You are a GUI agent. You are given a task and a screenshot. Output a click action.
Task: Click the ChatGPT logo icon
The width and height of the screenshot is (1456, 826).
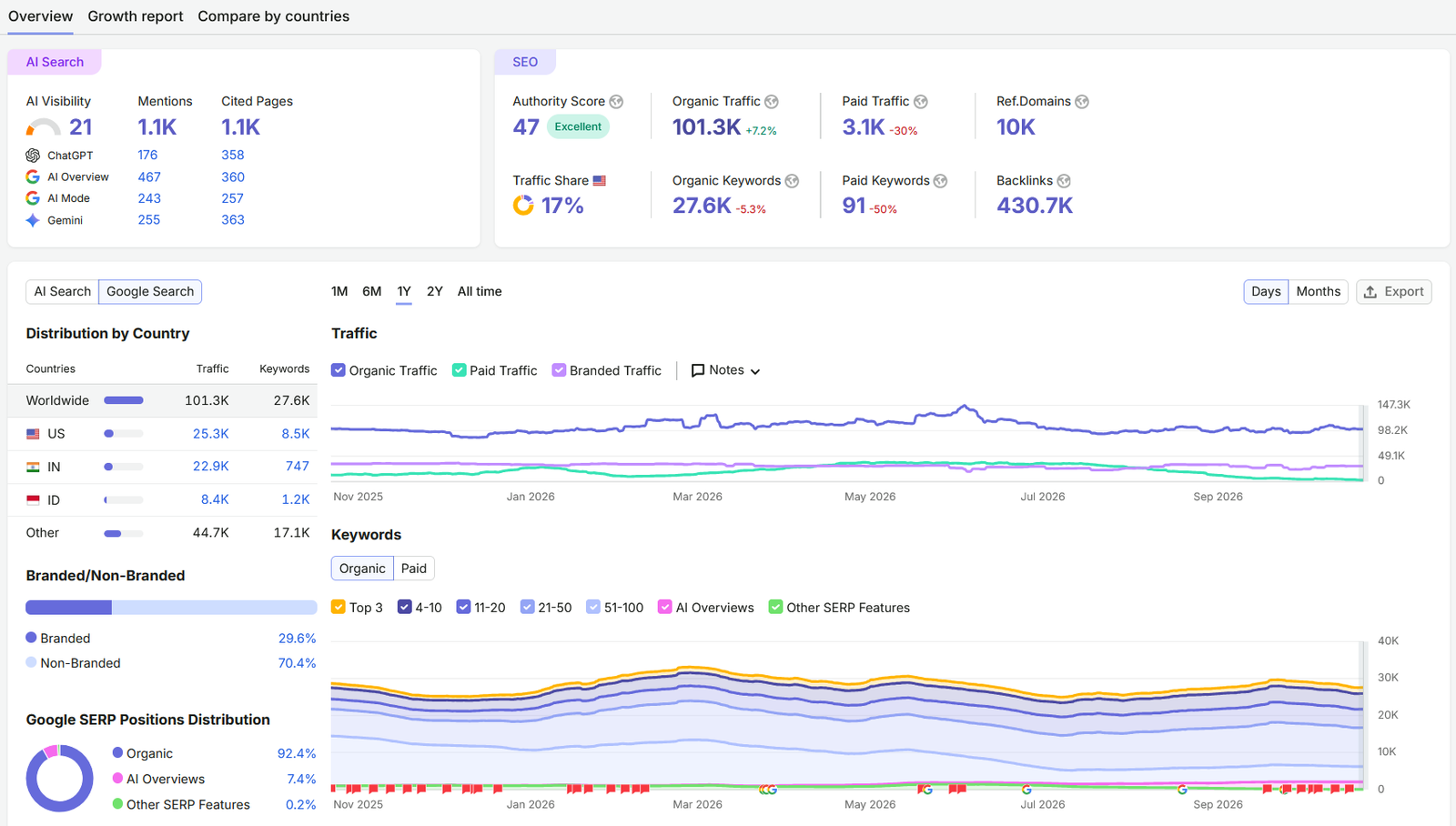pyautogui.click(x=33, y=156)
